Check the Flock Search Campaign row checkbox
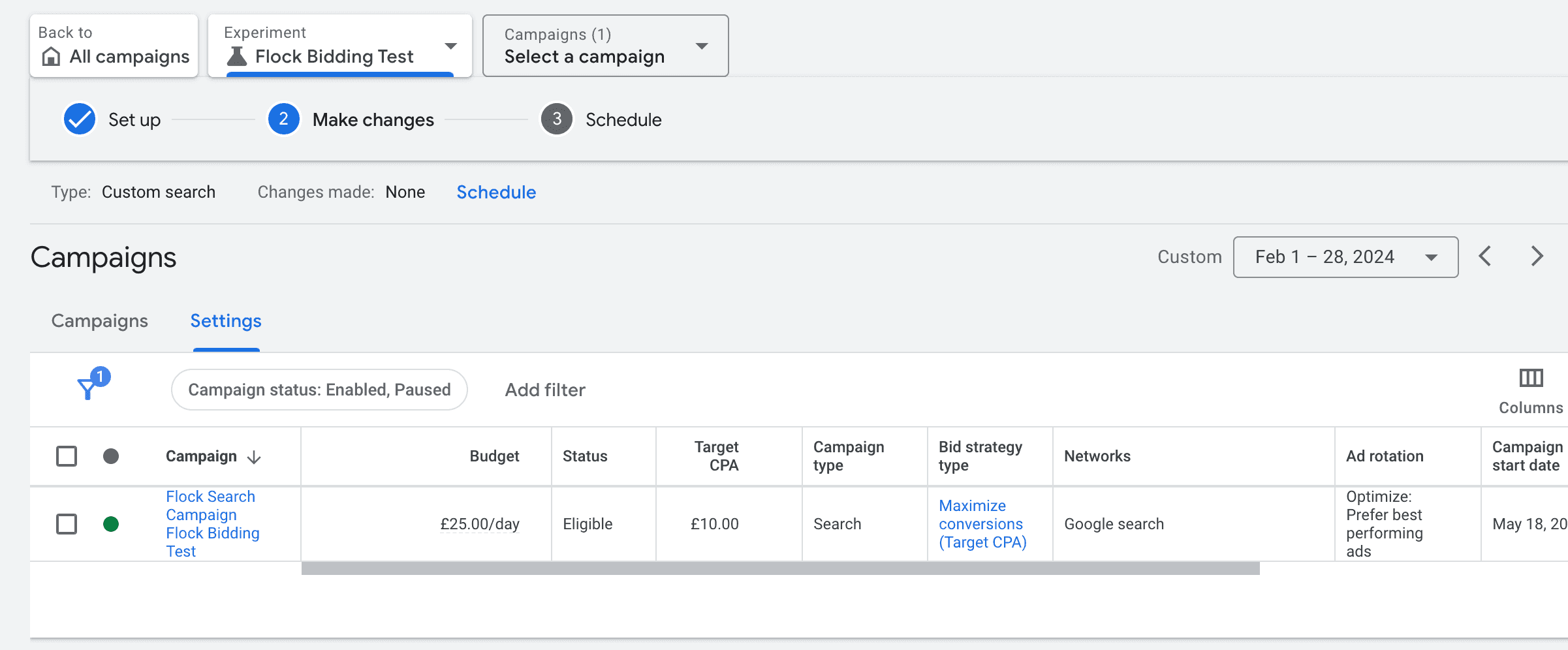The image size is (1568, 650). point(66,524)
